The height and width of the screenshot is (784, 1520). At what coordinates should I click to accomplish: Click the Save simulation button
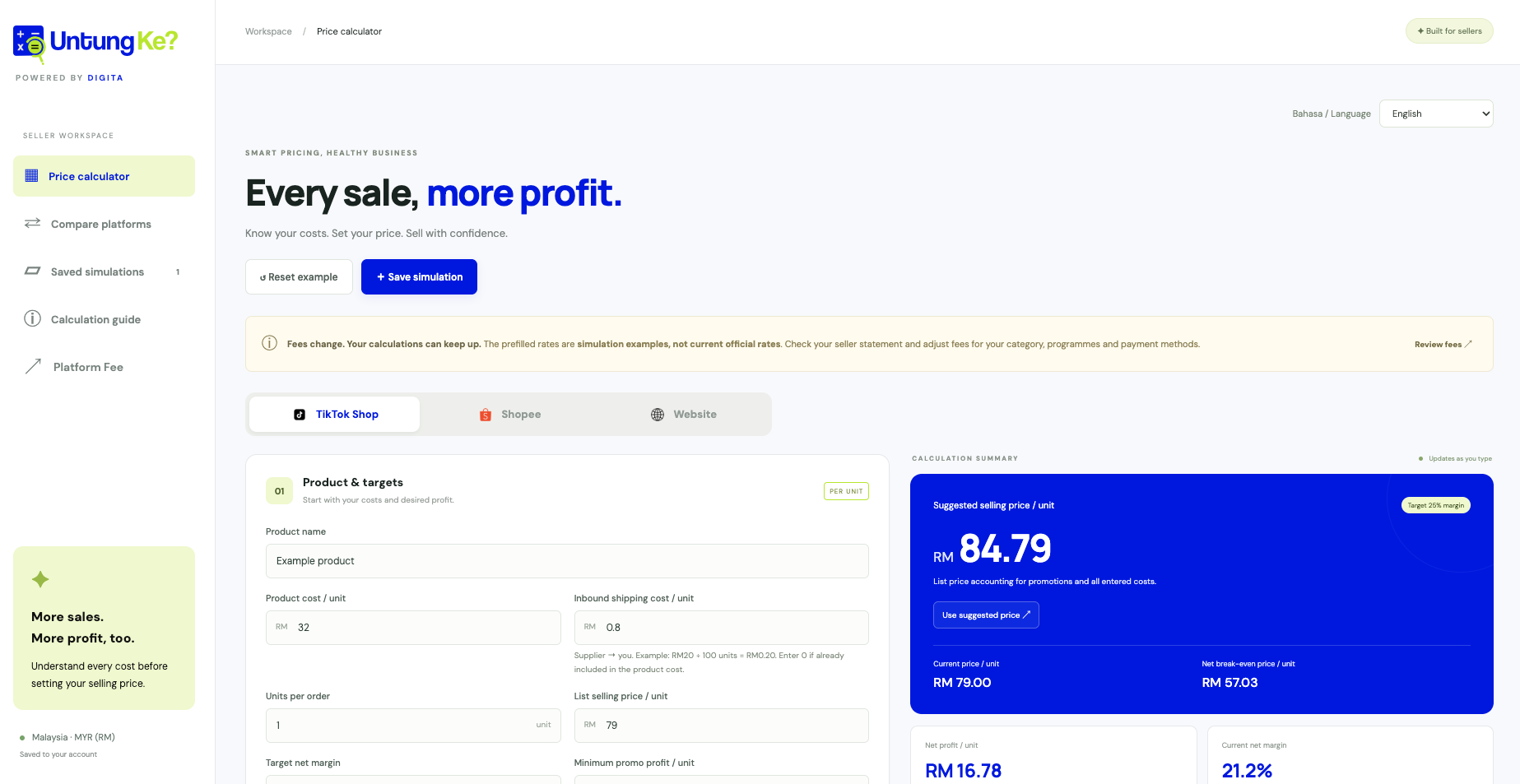click(419, 277)
